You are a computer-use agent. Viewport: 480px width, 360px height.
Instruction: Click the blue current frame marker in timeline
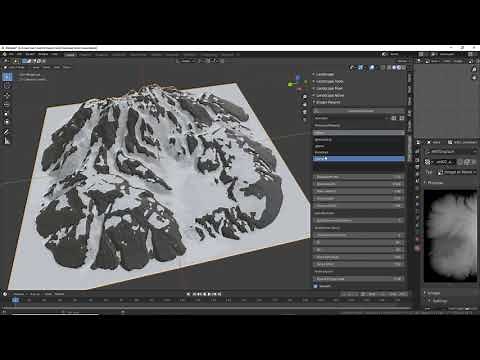[15, 300]
